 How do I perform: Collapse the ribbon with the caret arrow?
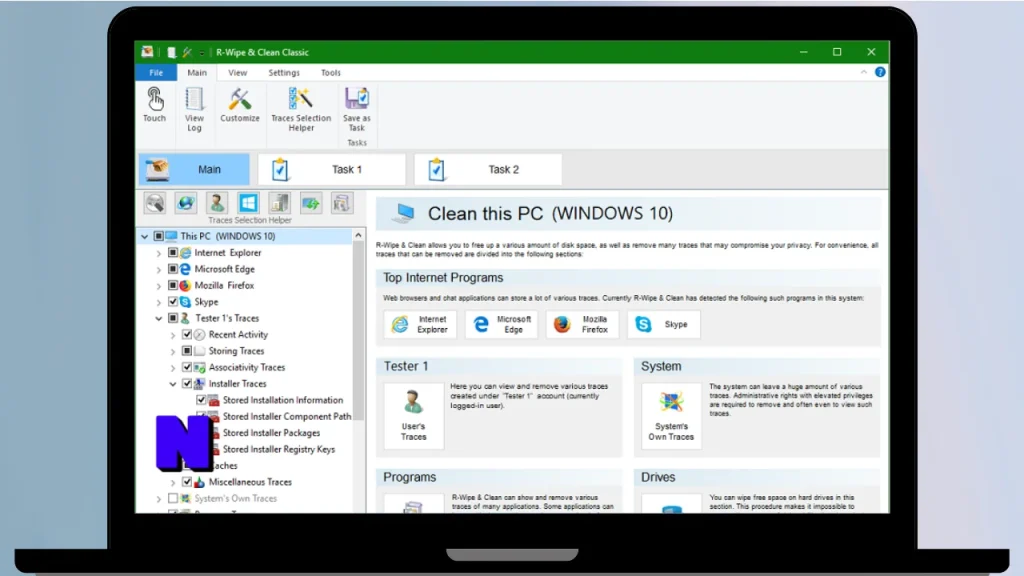coord(863,72)
